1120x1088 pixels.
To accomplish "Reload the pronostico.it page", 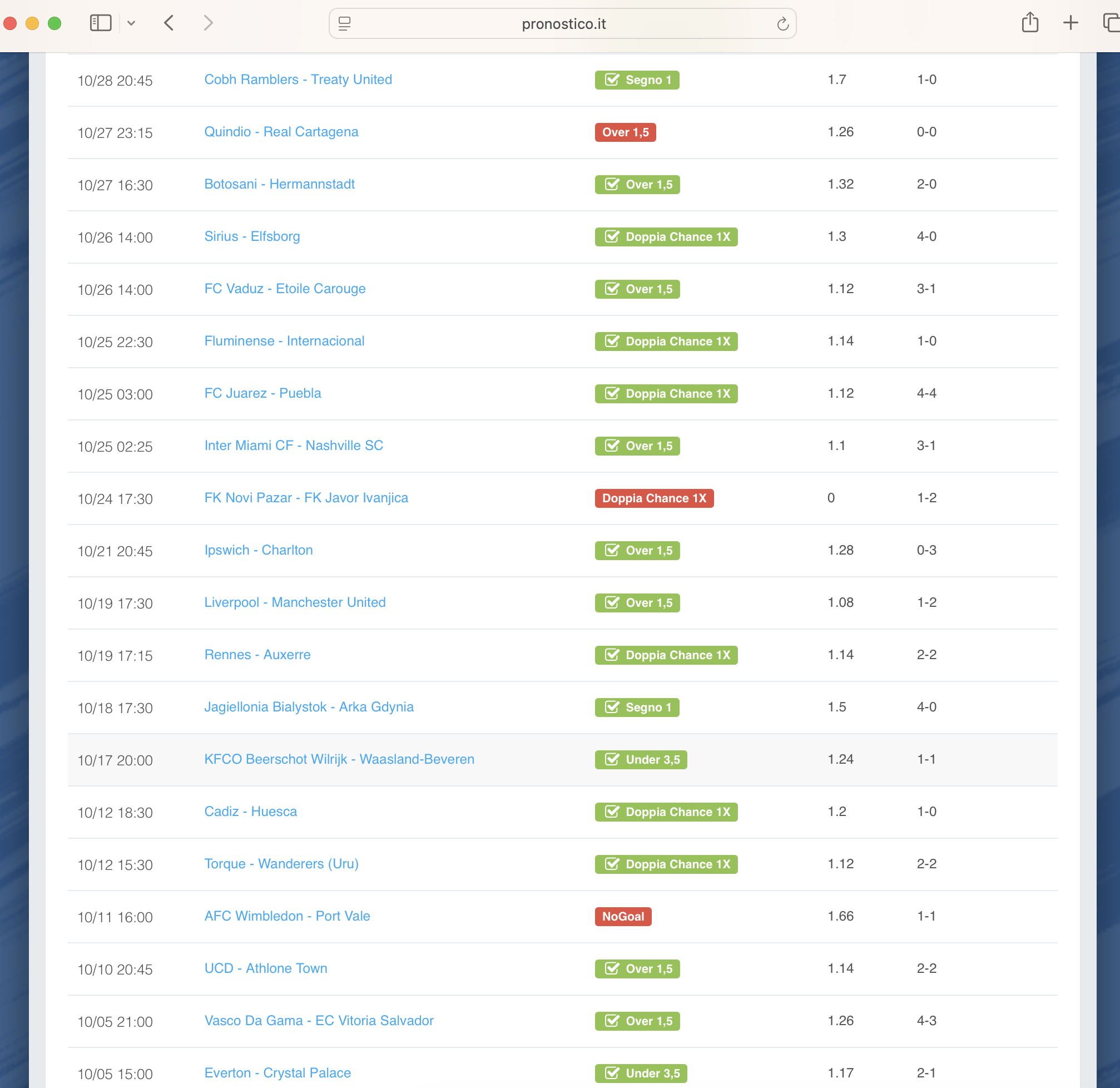I will tap(782, 23).
